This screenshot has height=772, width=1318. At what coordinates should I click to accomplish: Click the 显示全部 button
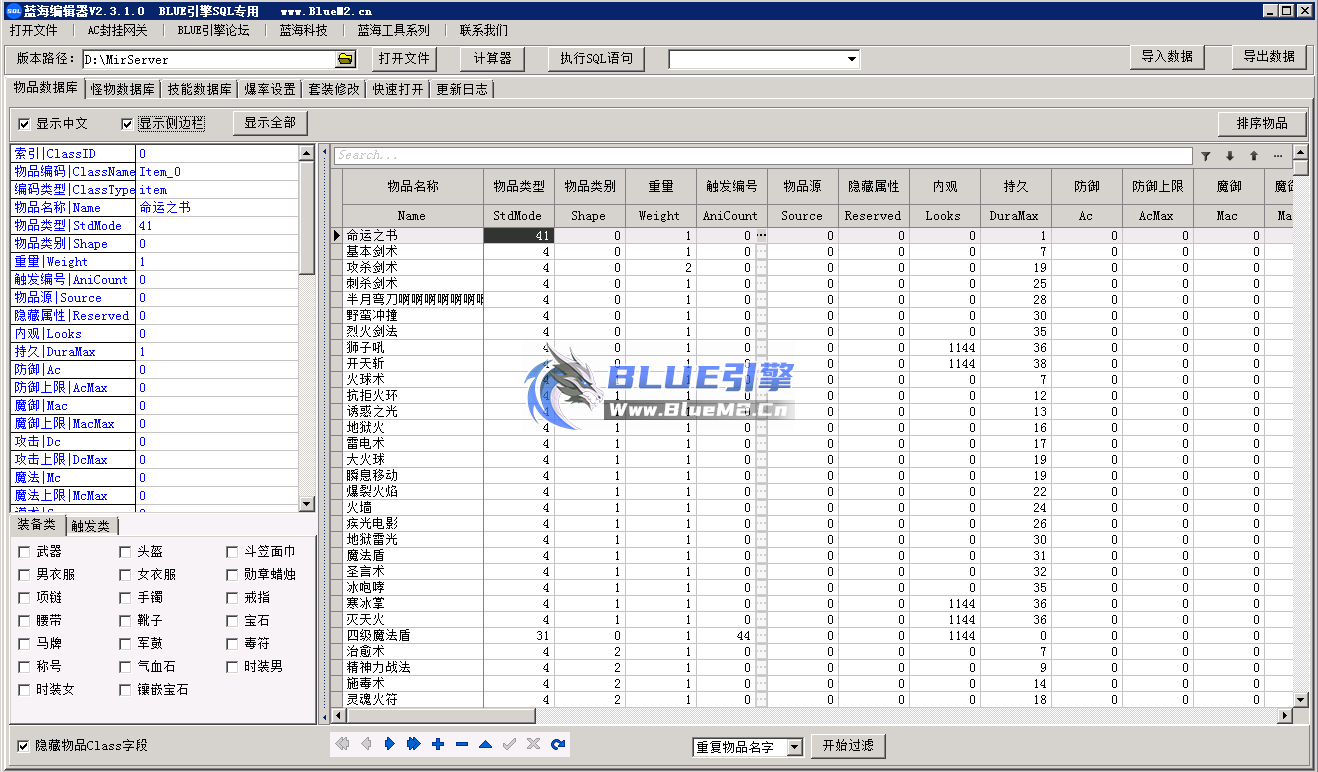270,123
